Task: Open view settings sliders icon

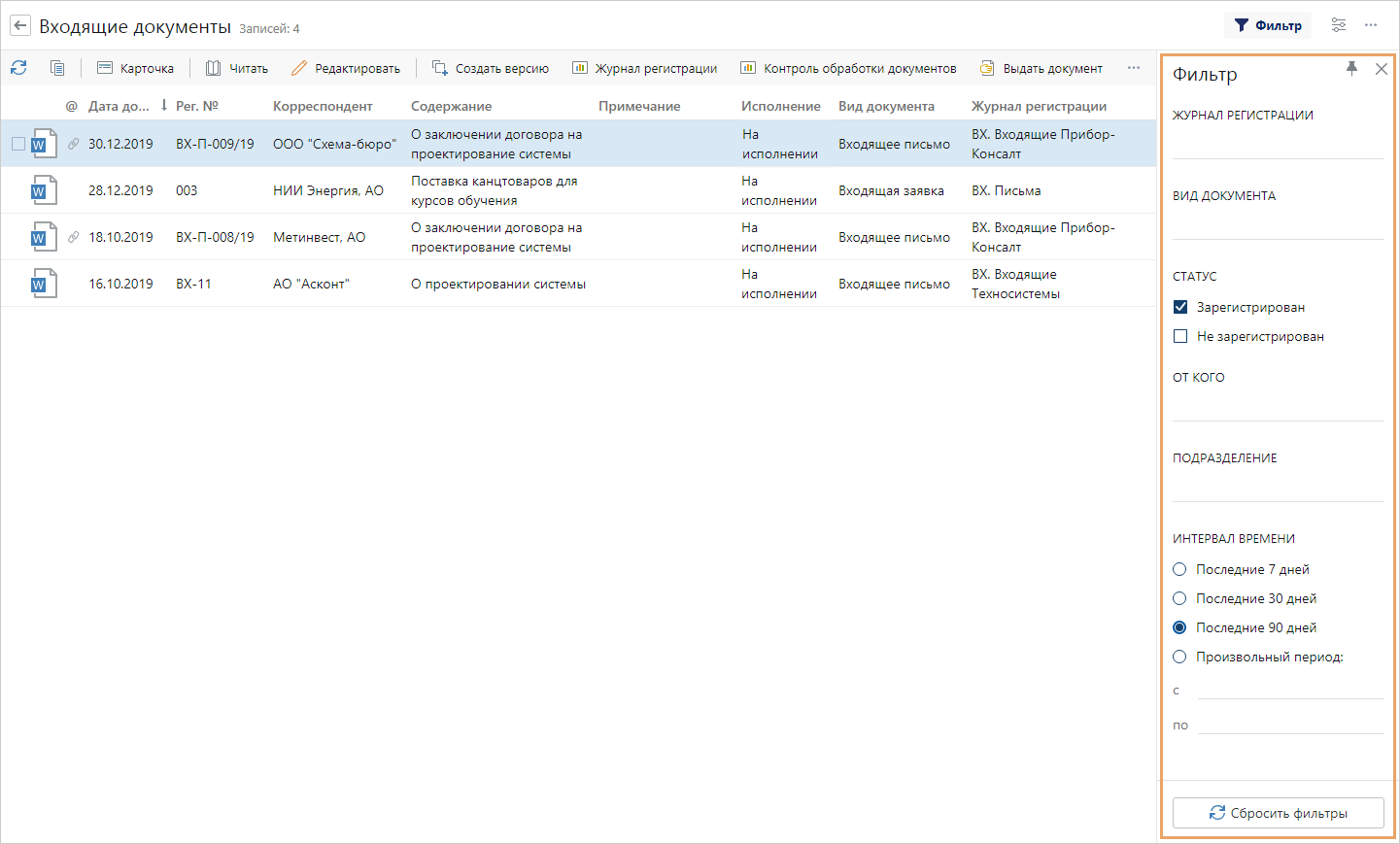Action: 1339,25
